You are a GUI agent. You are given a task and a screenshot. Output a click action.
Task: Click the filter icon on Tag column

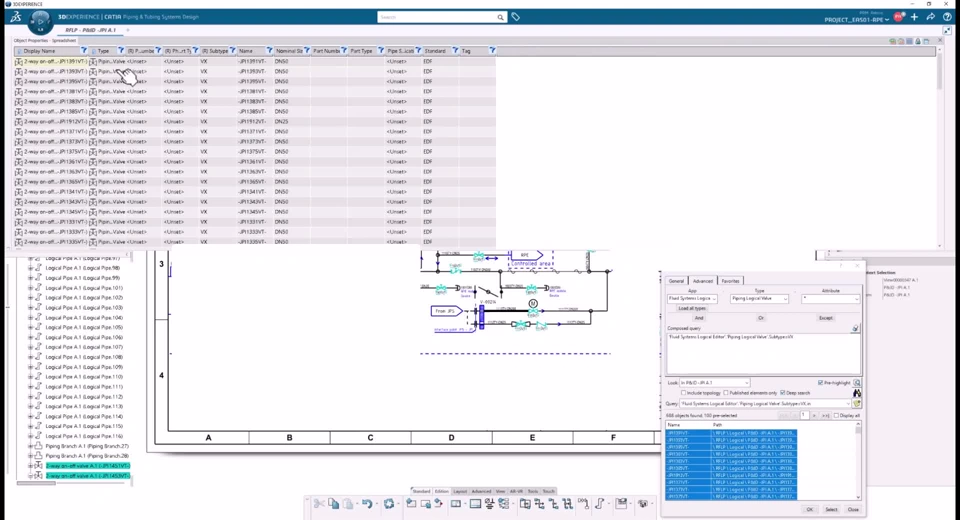coord(492,51)
